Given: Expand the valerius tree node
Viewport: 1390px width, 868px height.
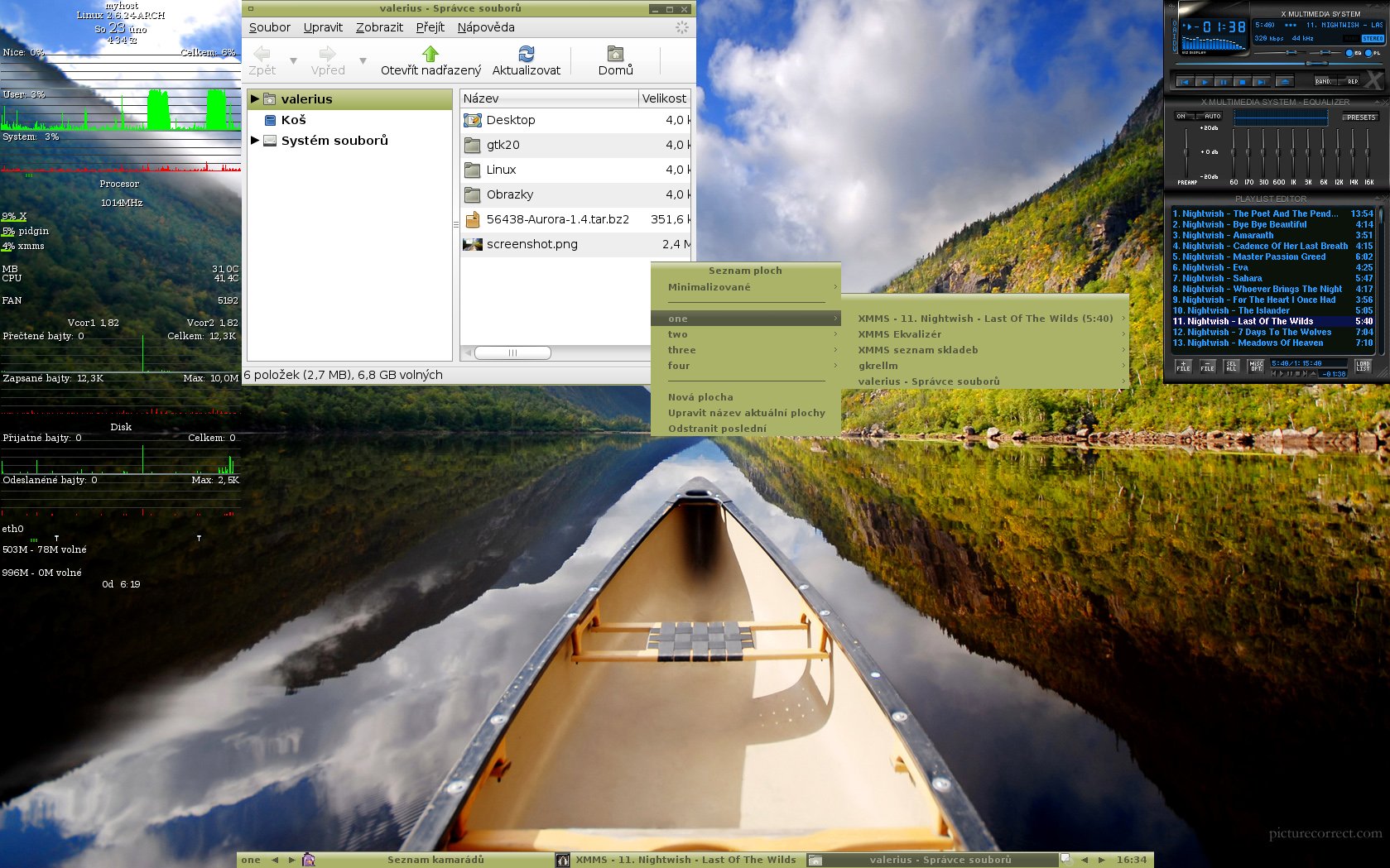Looking at the screenshot, I should (x=255, y=98).
